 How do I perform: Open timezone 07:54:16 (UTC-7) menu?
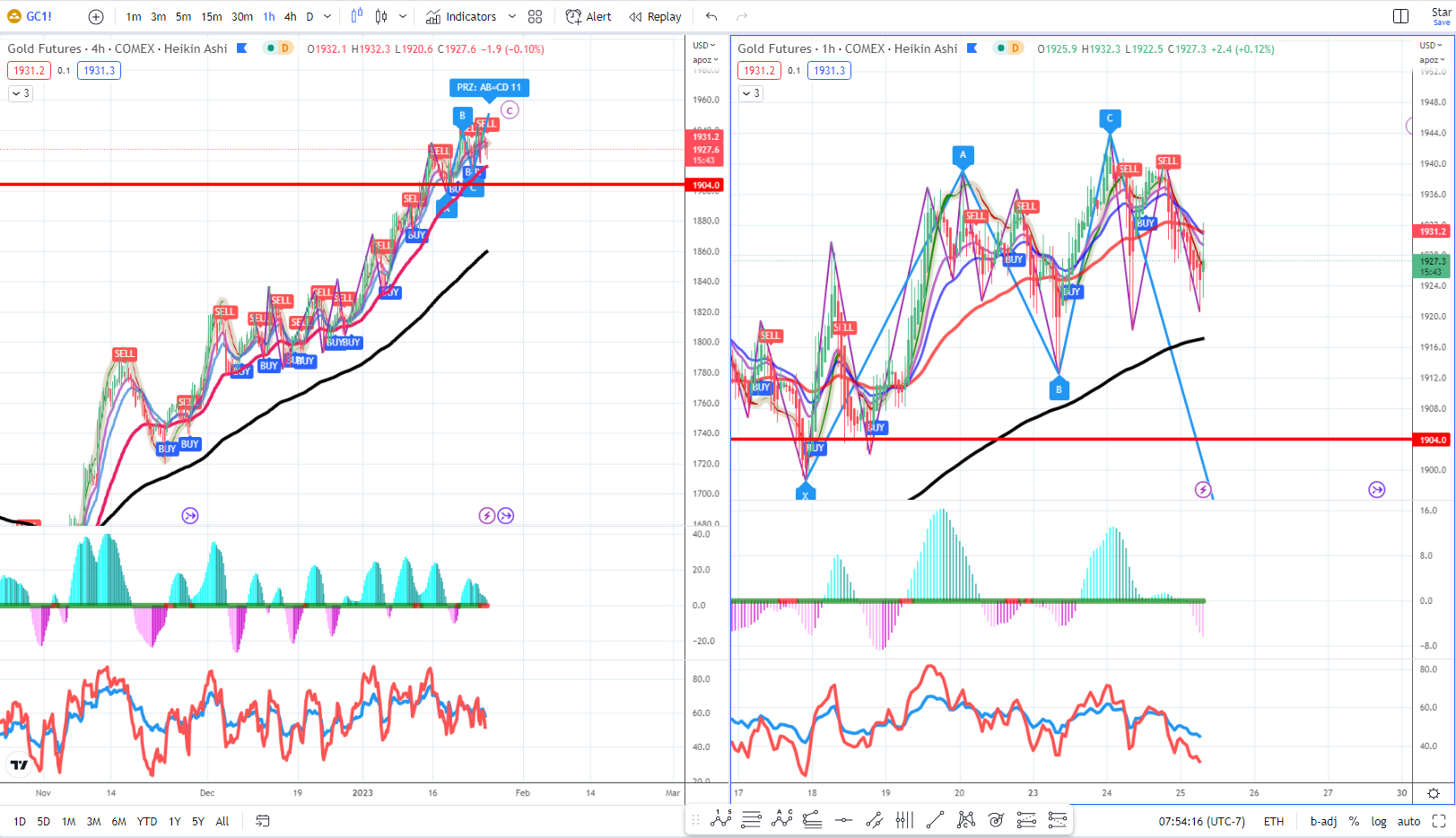tap(1202, 821)
